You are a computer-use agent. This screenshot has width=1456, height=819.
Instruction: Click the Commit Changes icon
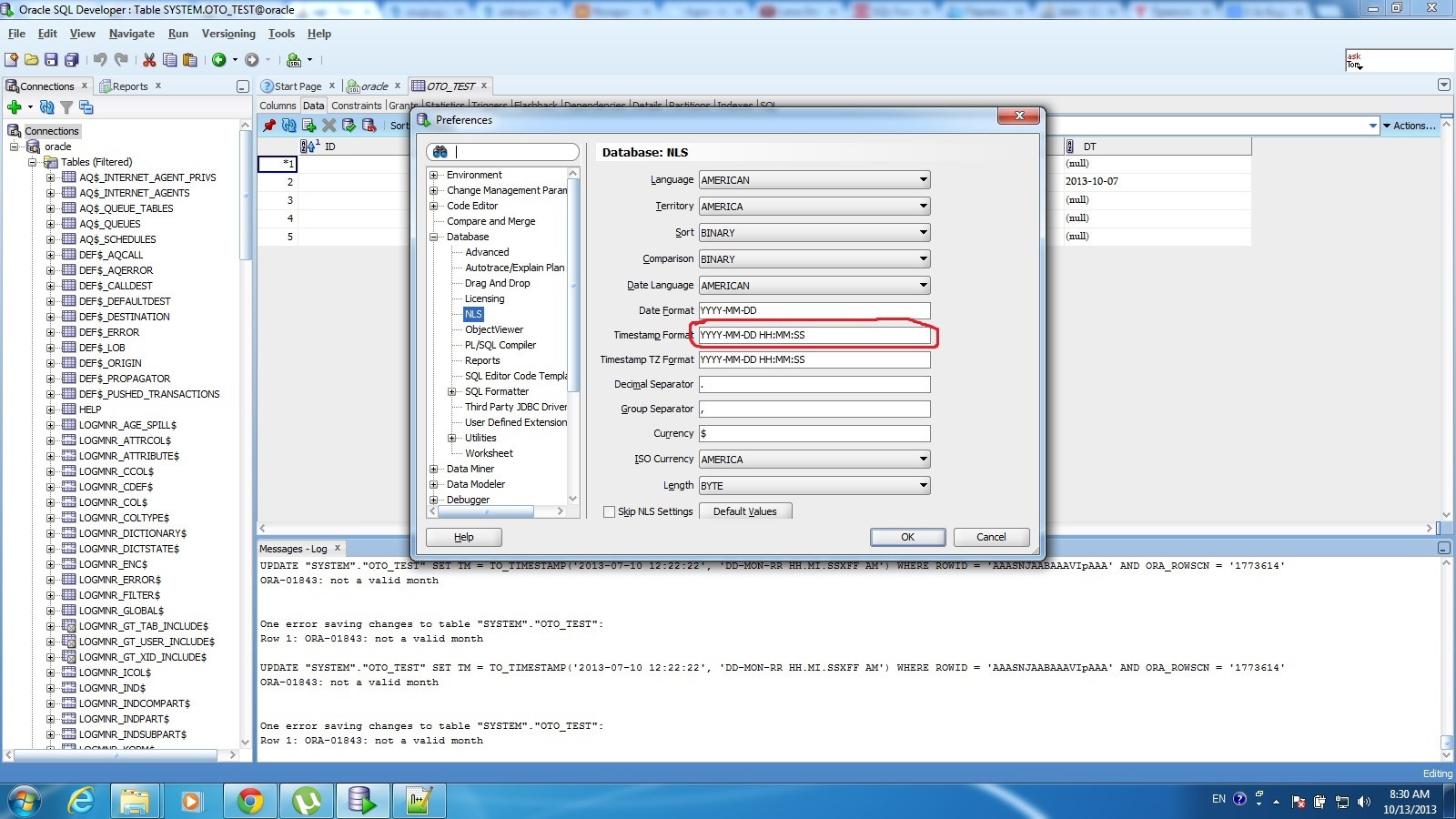tap(349, 126)
